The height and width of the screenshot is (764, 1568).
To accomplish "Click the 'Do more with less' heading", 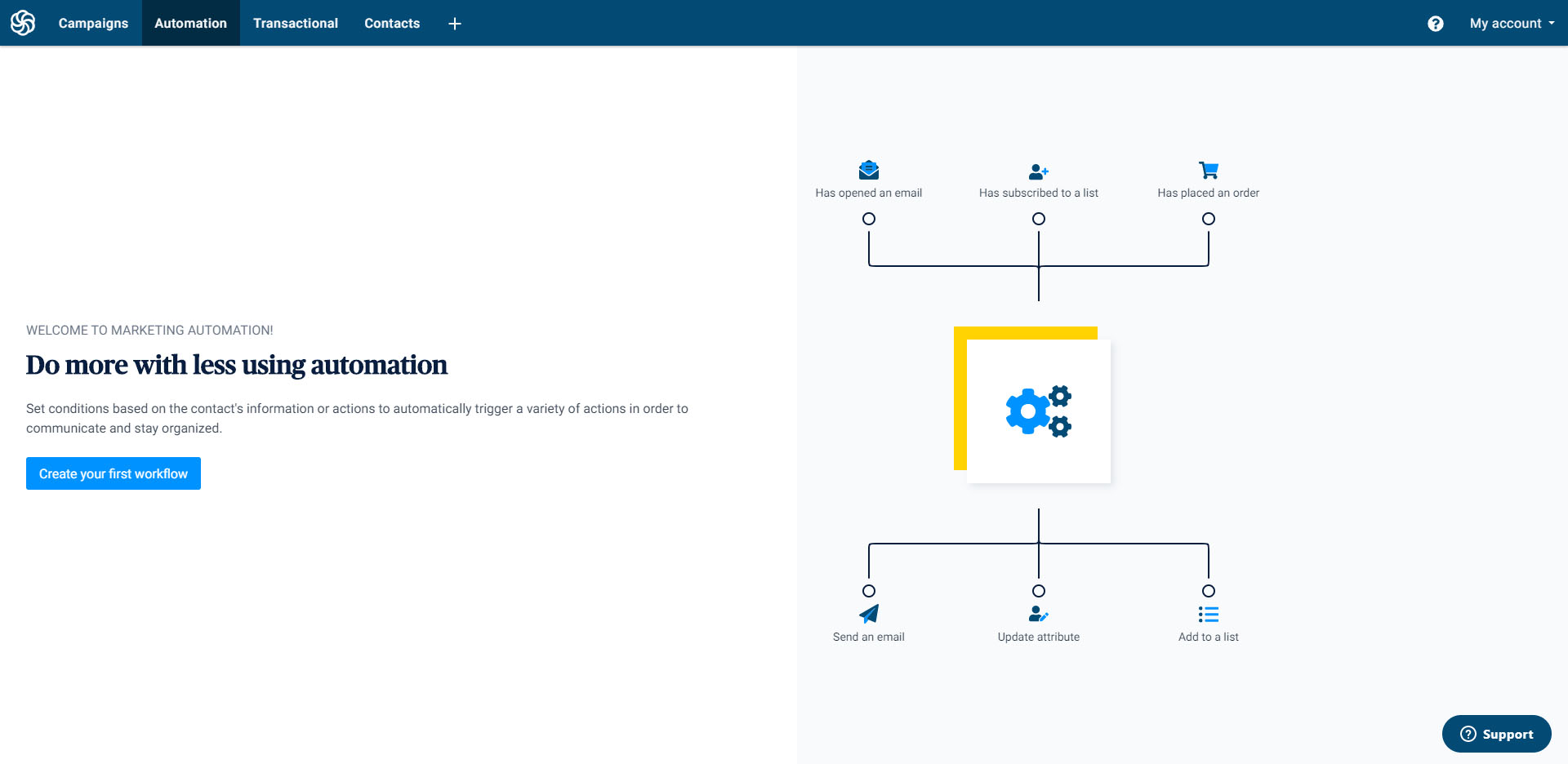I will pos(237,365).
